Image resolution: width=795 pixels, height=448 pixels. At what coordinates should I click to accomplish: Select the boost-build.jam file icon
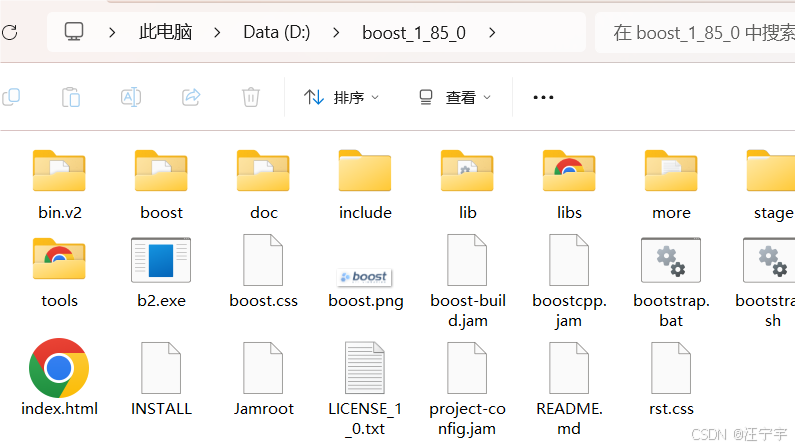point(467,260)
